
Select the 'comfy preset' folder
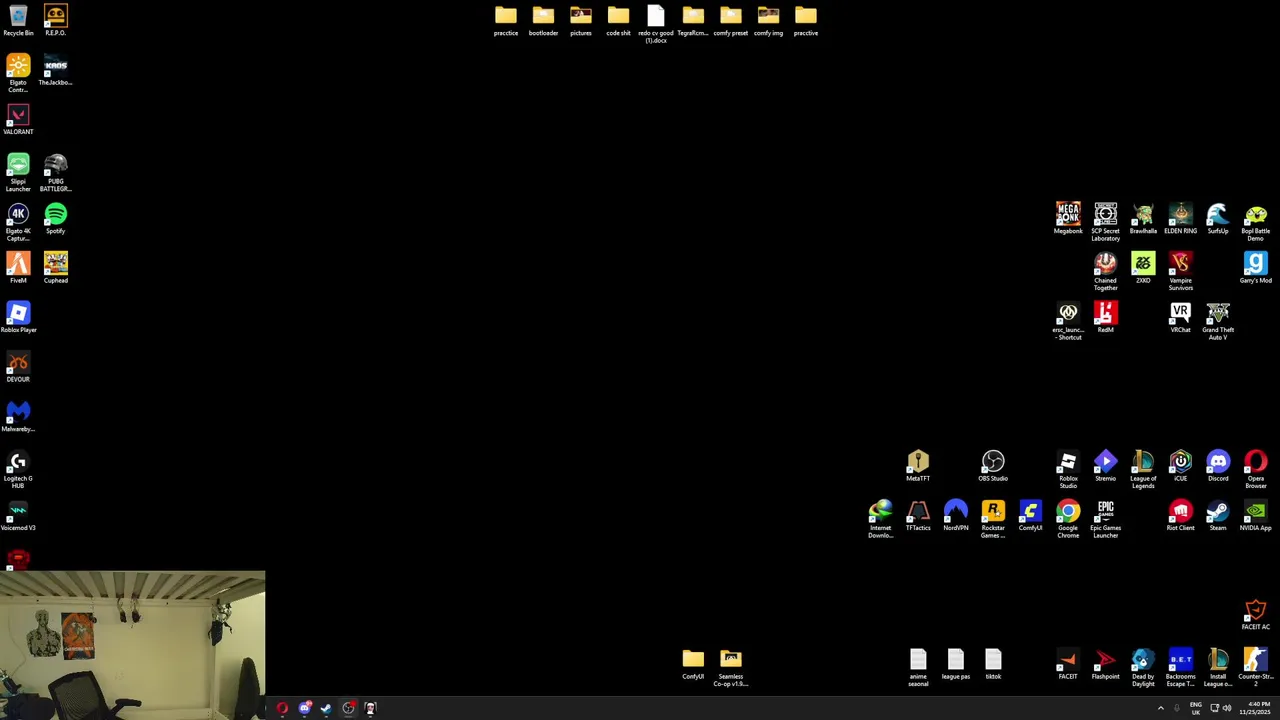click(x=731, y=20)
